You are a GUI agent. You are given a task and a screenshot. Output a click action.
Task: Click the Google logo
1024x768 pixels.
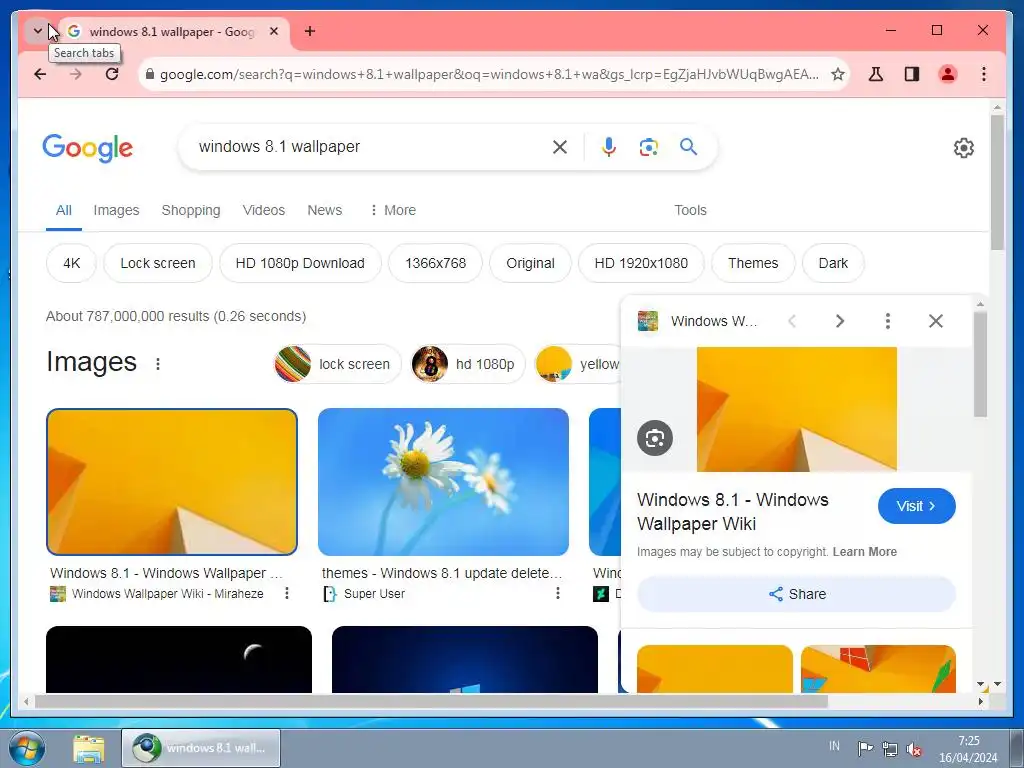click(88, 148)
